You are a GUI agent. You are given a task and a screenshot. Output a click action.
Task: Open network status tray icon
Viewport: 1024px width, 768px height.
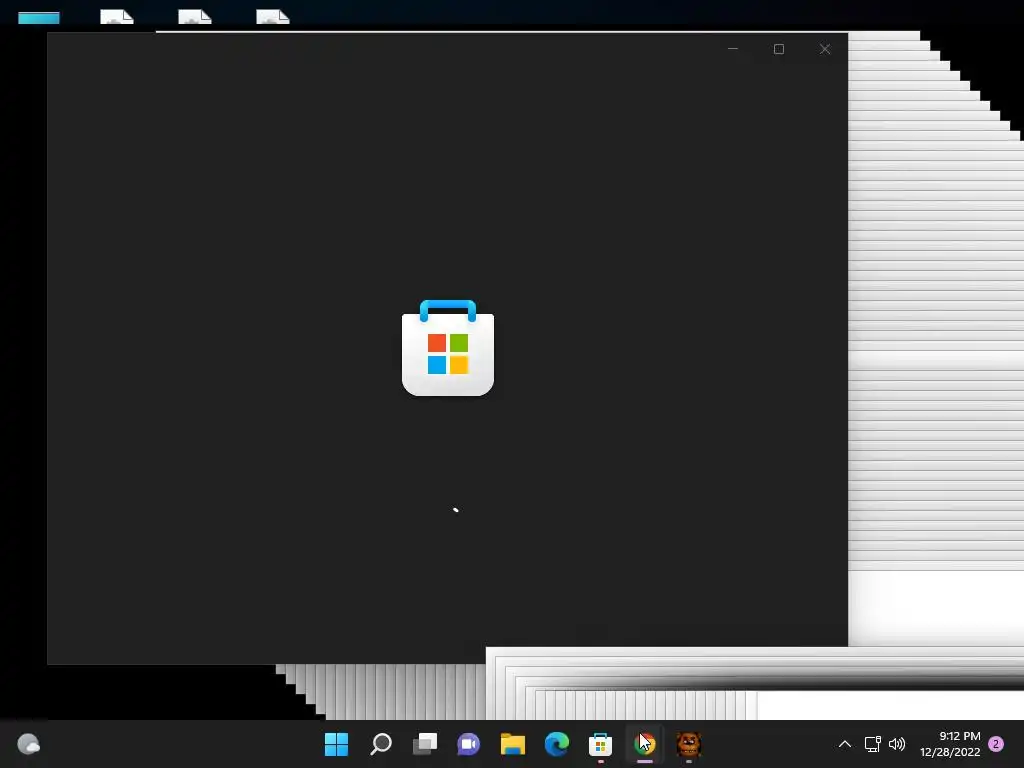(x=872, y=744)
